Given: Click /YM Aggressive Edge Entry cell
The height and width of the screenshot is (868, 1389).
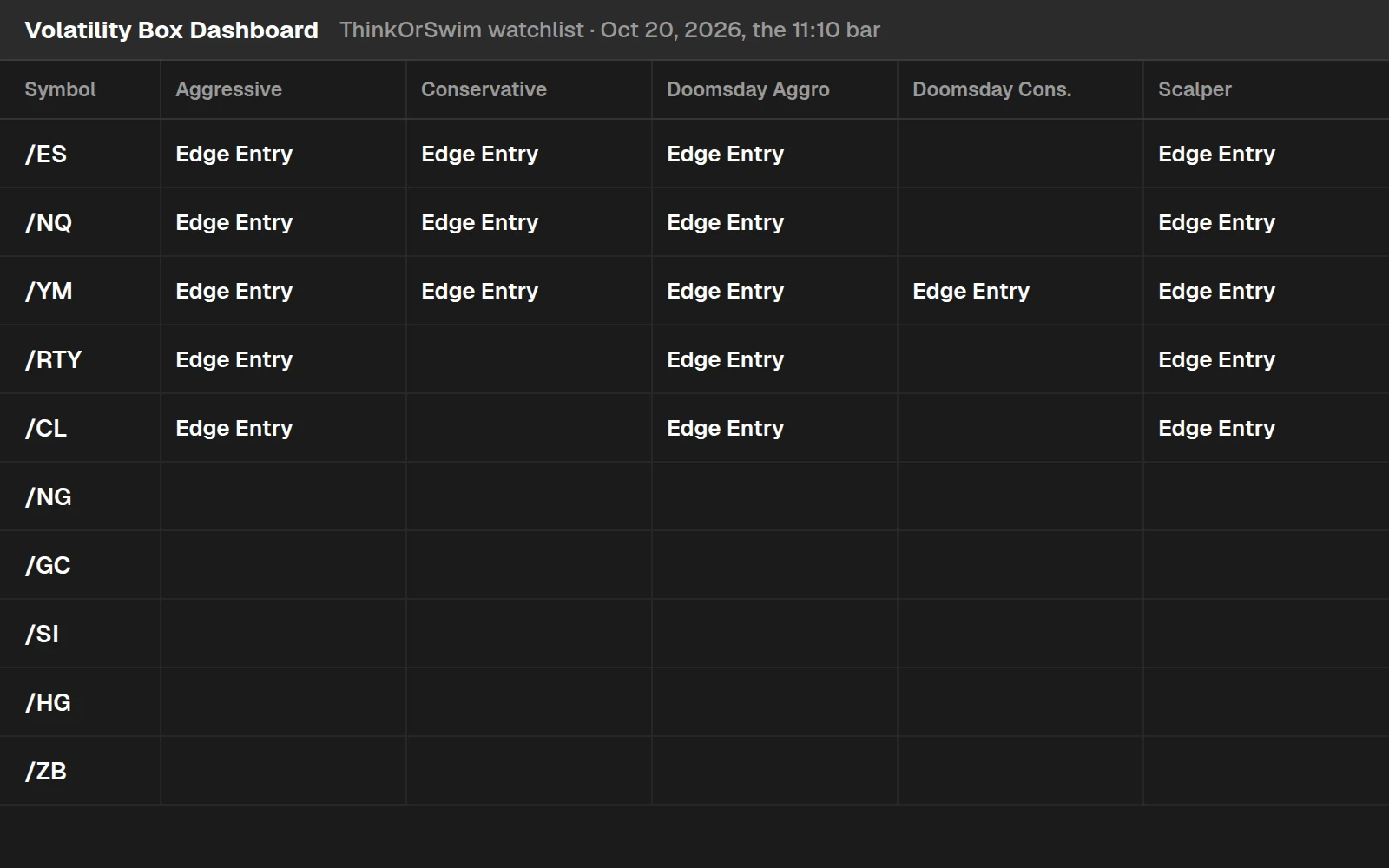Looking at the screenshot, I should 283,291.
